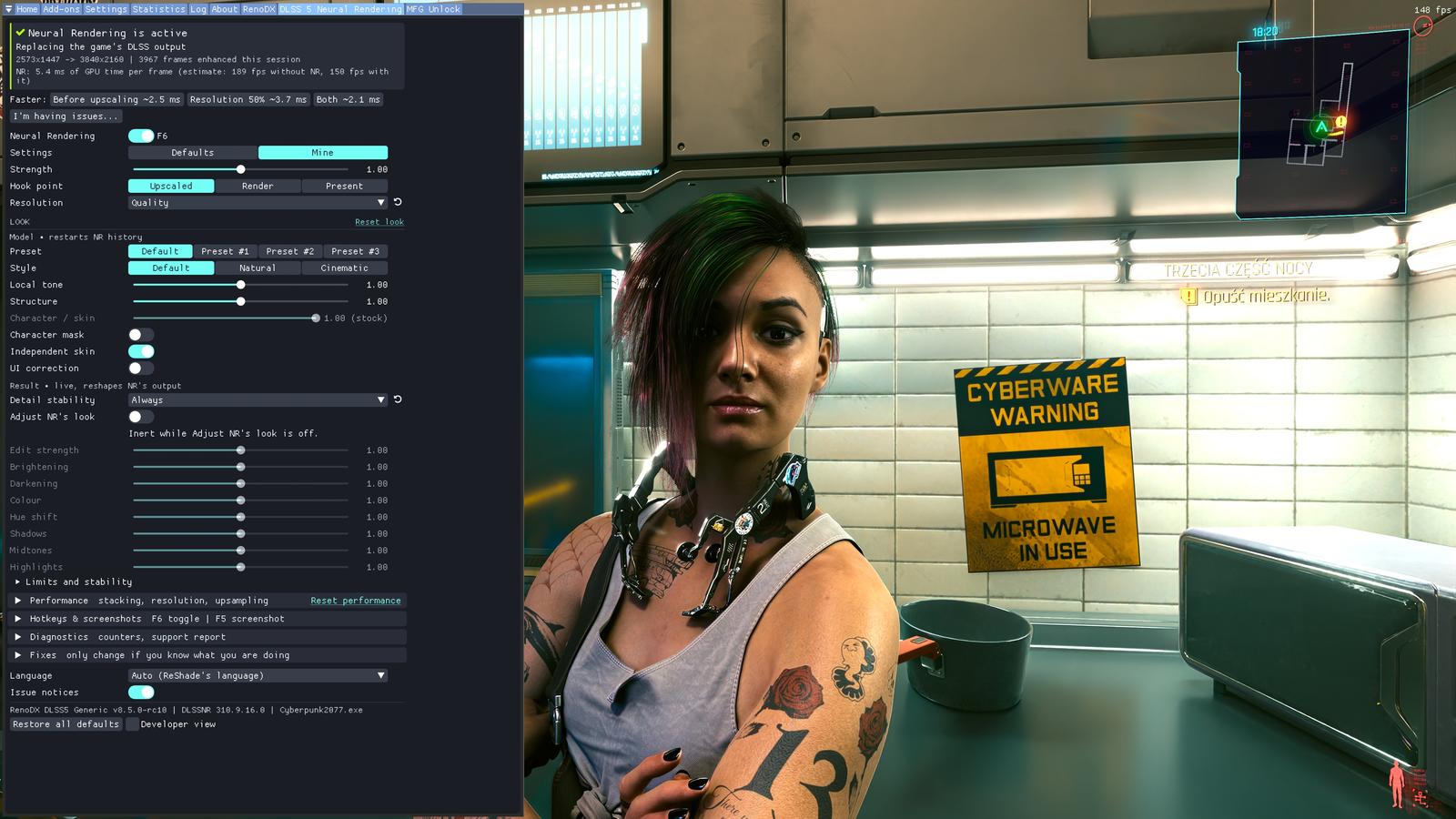The width and height of the screenshot is (1456, 819).
Task: Open the RenoDX tab
Action: [x=258, y=9]
